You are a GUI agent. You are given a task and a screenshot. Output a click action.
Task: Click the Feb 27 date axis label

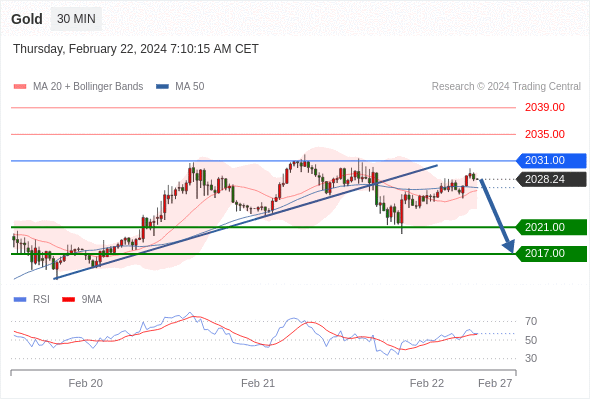coord(495,383)
